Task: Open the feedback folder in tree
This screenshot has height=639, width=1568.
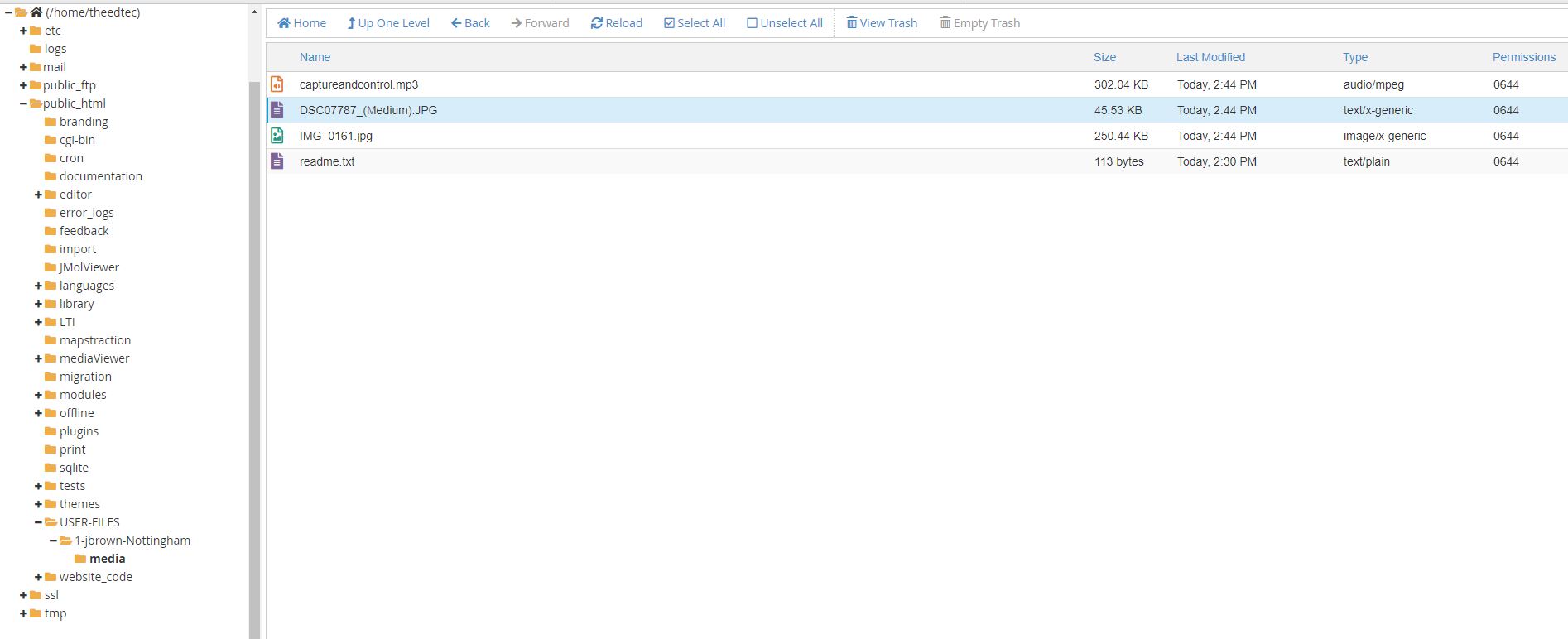Action: pyautogui.click(x=84, y=231)
